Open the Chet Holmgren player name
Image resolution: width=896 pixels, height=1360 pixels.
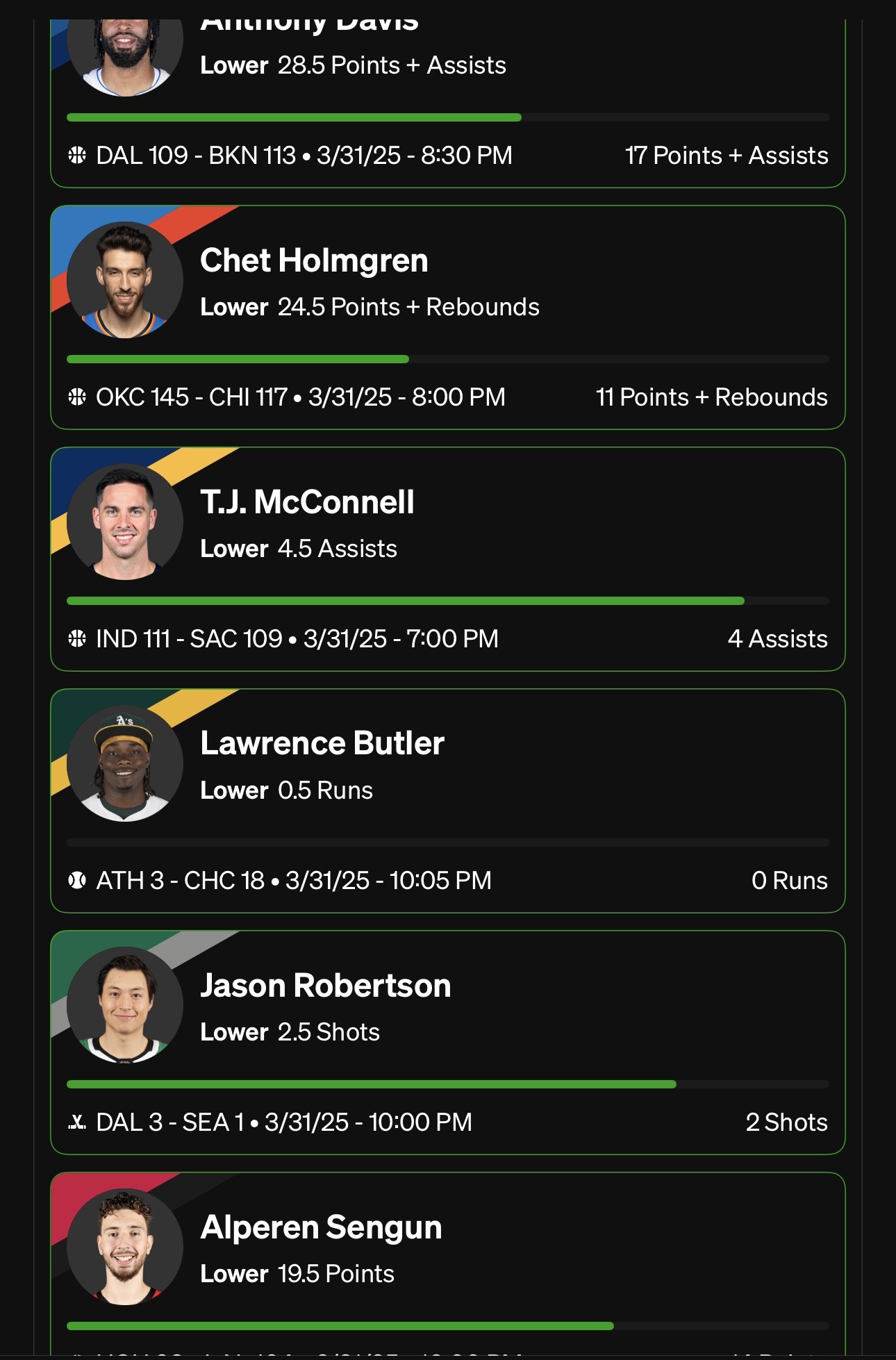314,261
